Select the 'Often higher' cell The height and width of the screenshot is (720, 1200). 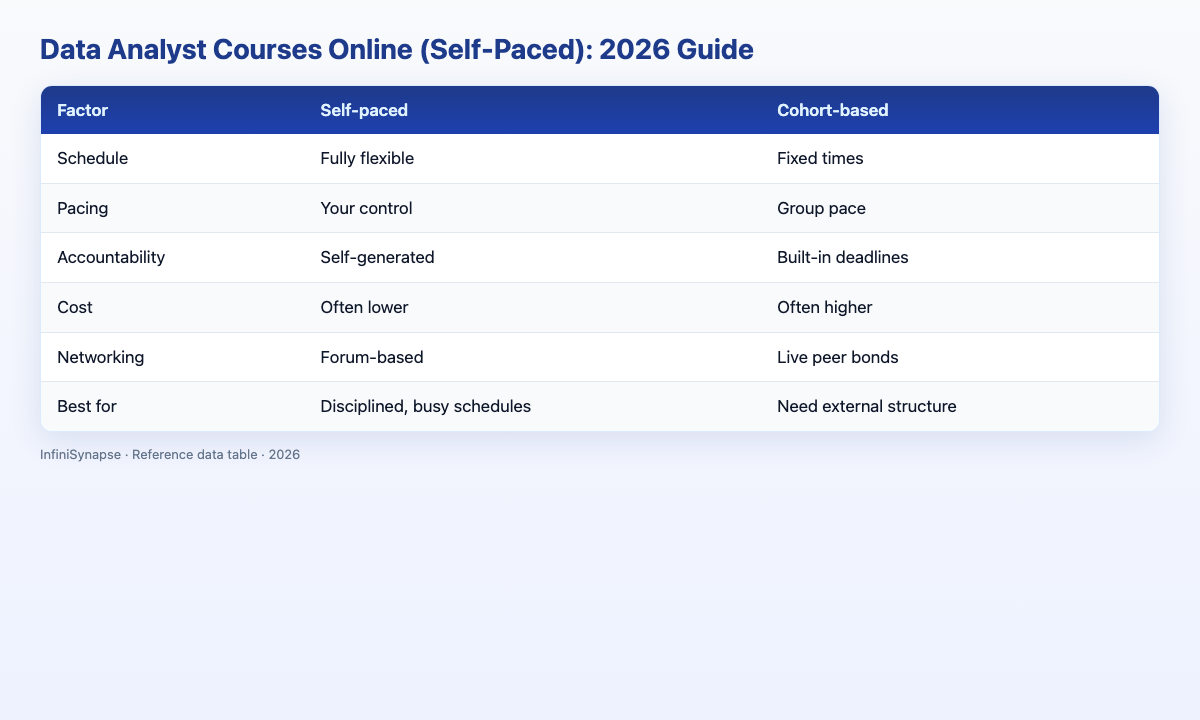tap(825, 307)
